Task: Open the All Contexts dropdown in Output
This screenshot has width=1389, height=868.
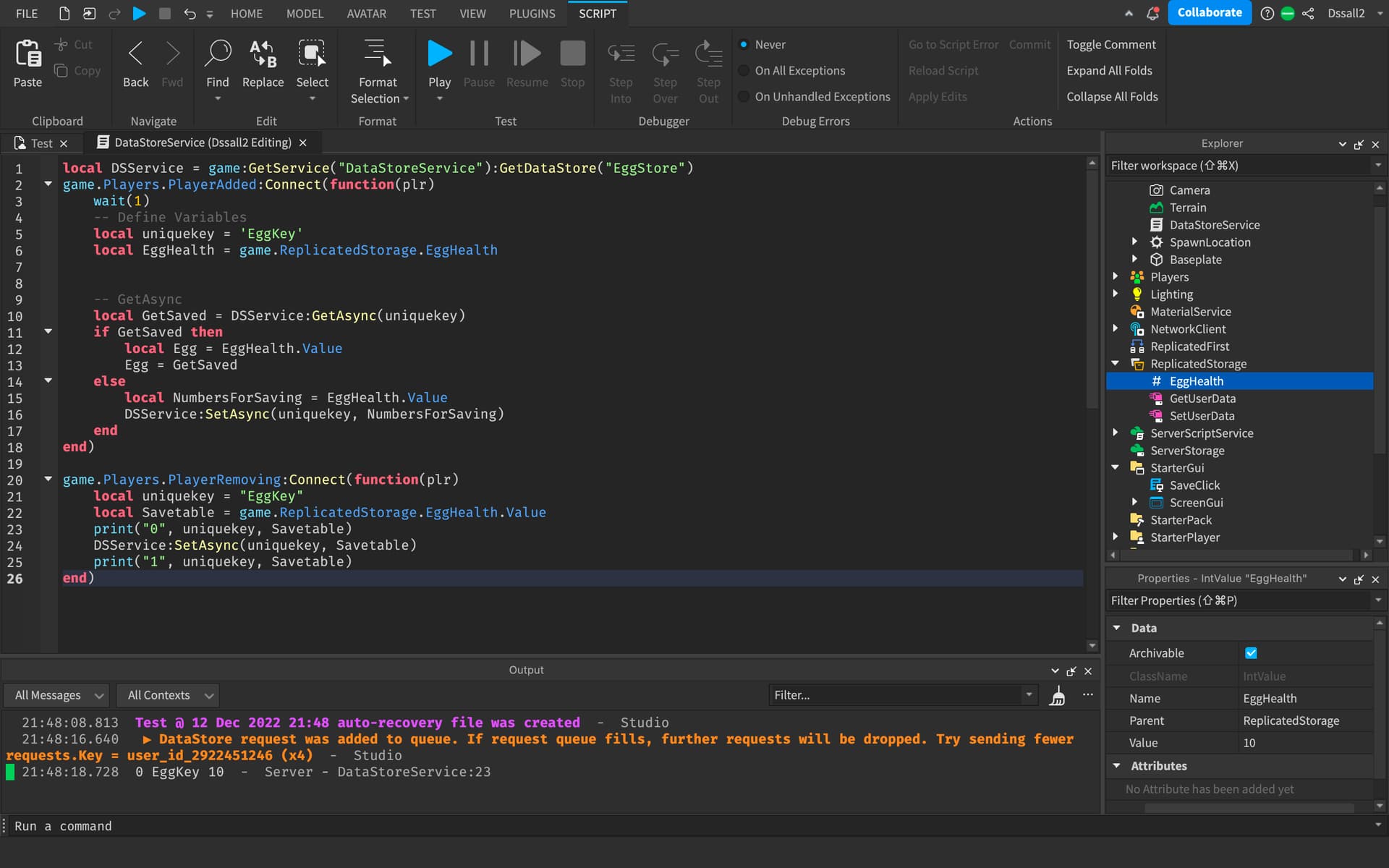Action: tap(167, 695)
